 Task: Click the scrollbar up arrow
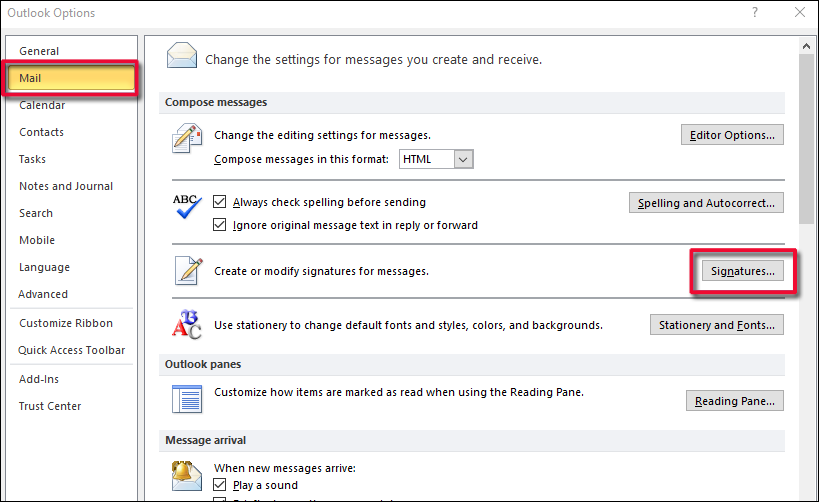(806, 46)
